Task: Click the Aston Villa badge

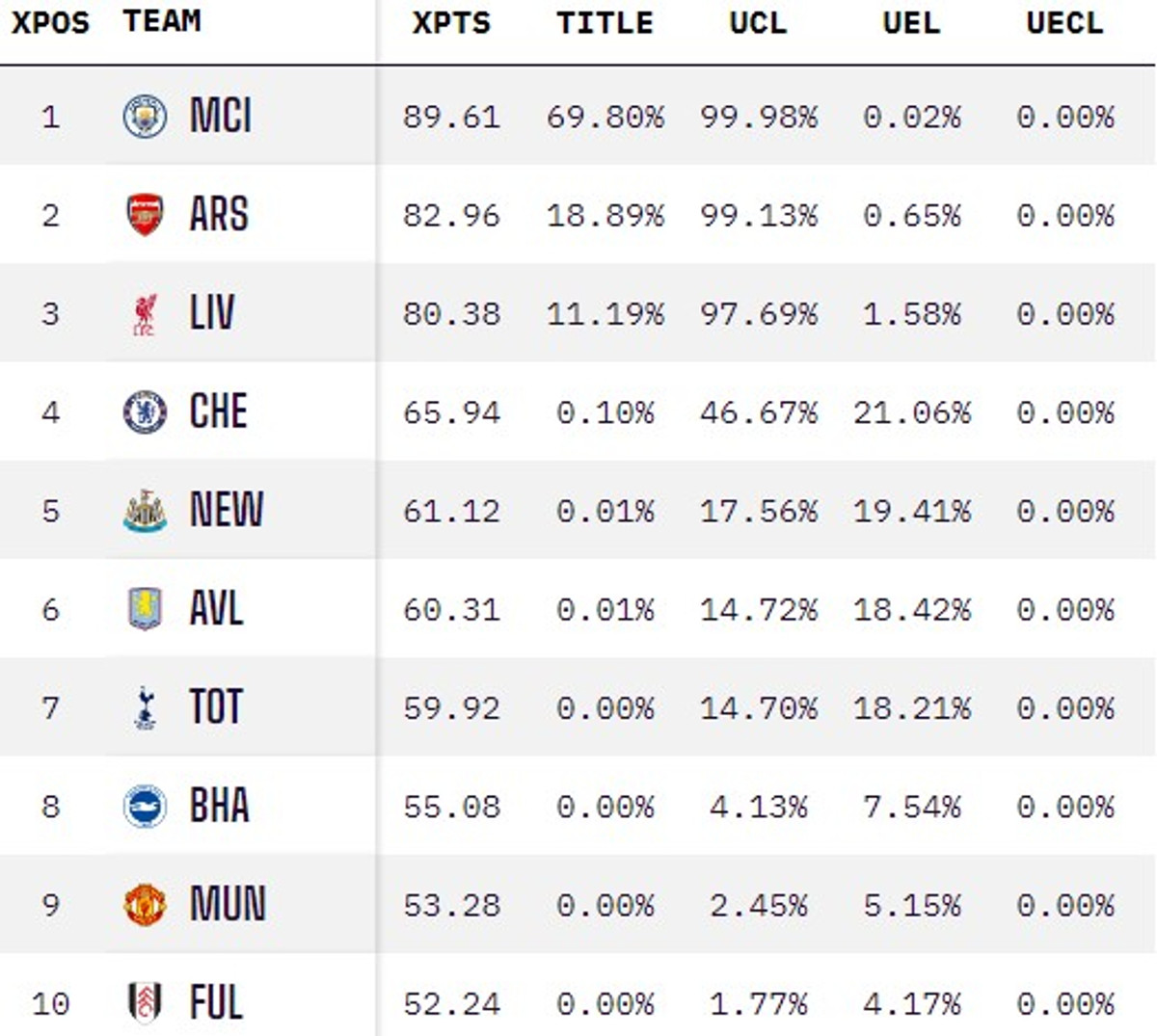Action: (145, 609)
